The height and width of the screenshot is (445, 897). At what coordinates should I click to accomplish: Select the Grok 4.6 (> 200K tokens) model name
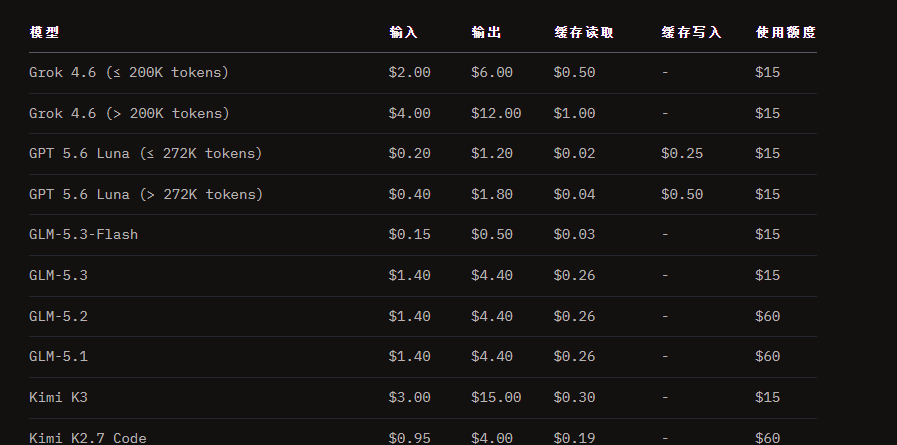pyautogui.click(x=129, y=113)
